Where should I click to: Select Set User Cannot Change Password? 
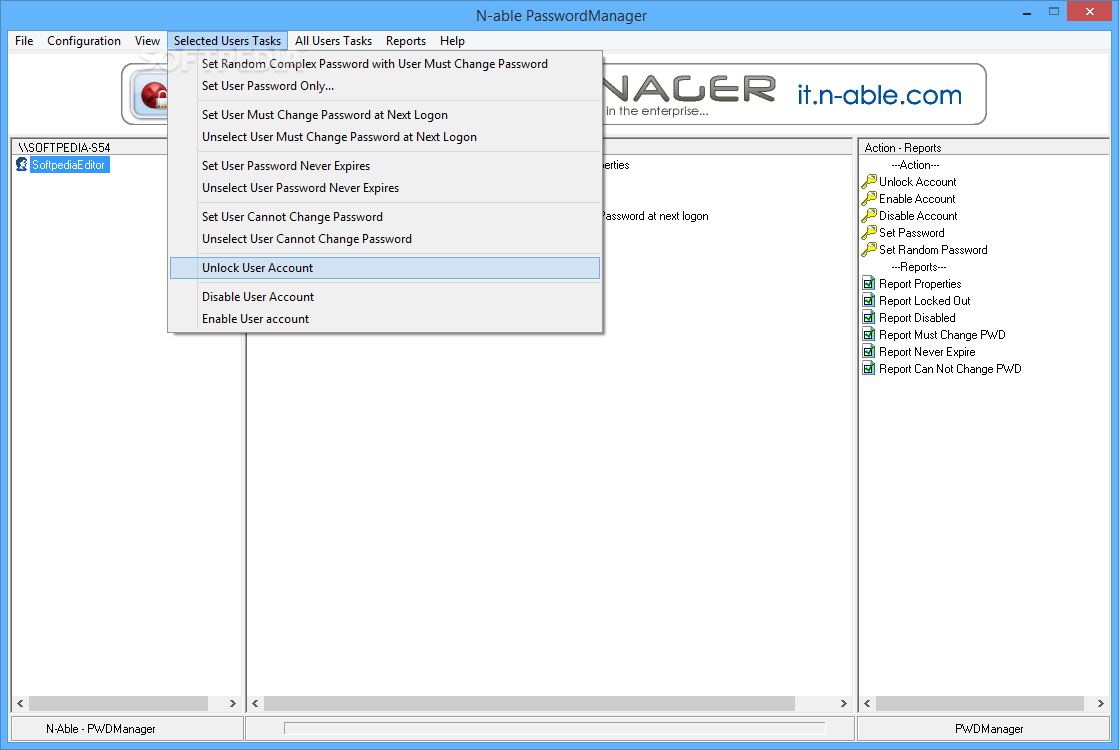pyautogui.click(x=385, y=217)
